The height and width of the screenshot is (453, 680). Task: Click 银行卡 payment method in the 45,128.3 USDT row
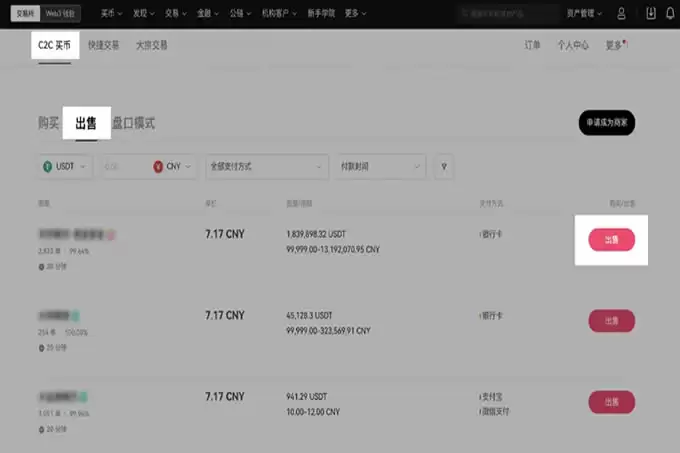pos(491,316)
